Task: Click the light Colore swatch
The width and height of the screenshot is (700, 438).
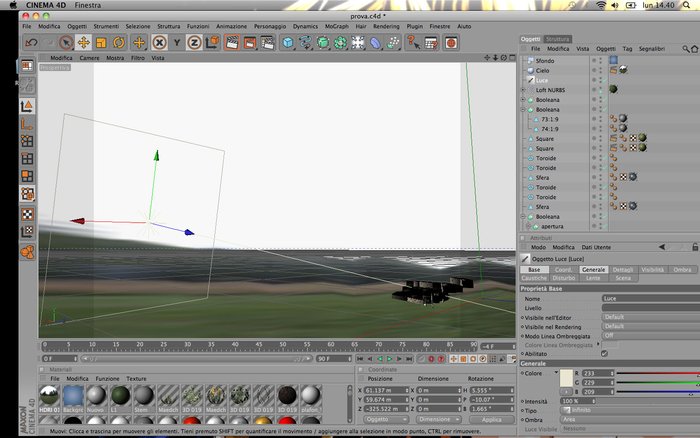Action: (566, 378)
